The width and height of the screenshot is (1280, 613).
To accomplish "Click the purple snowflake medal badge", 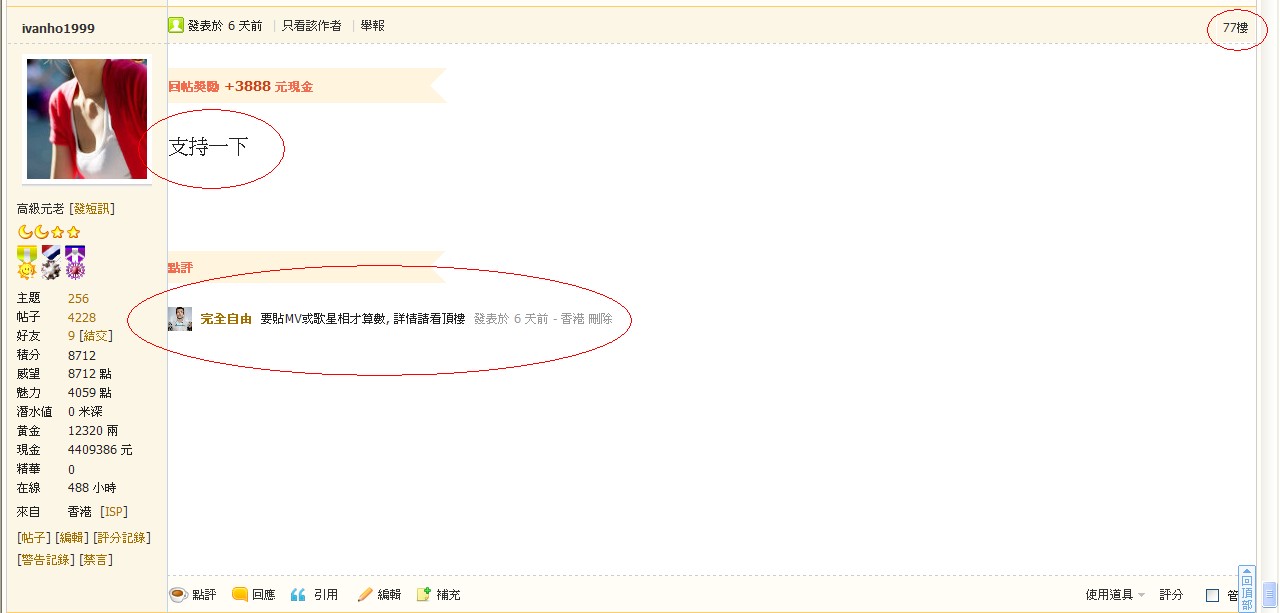I will [x=75, y=262].
